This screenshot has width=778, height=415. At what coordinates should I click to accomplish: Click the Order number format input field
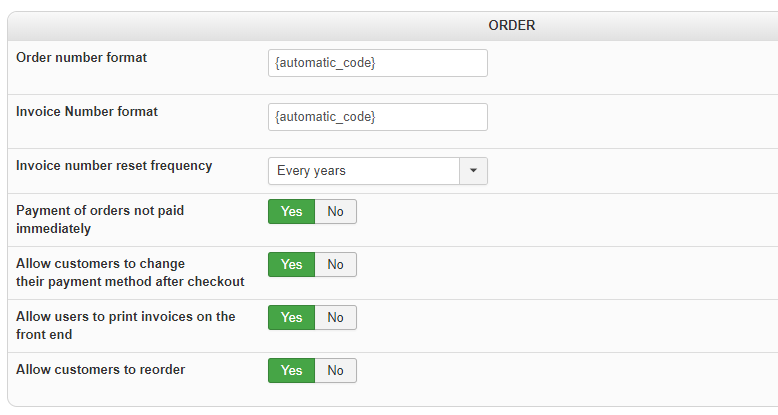(x=377, y=63)
